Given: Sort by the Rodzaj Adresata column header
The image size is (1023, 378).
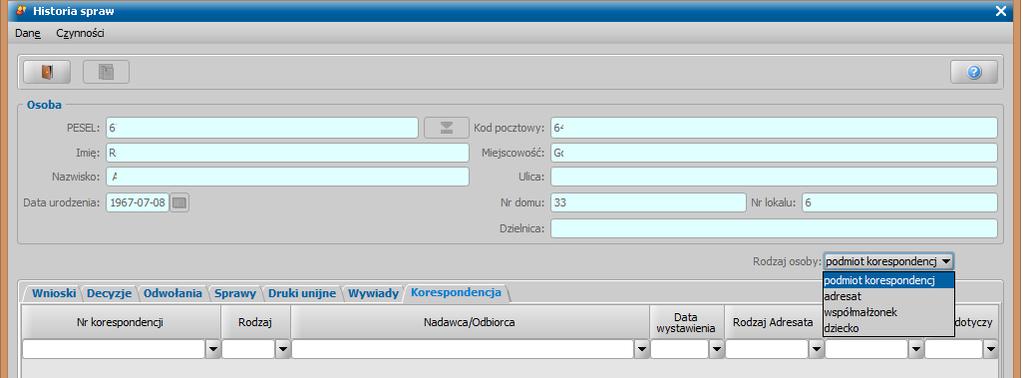Looking at the screenshot, I should [x=773, y=322].
